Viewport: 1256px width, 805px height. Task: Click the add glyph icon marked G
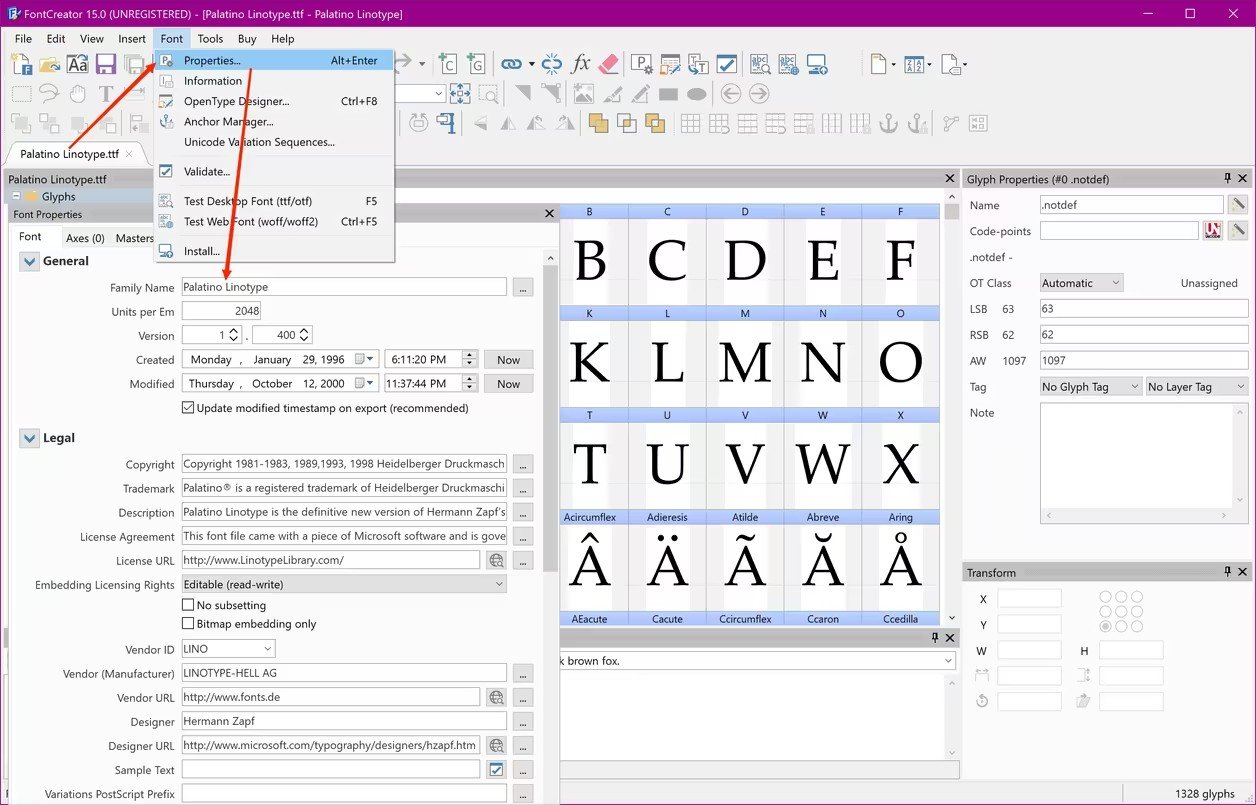(475, 64)
